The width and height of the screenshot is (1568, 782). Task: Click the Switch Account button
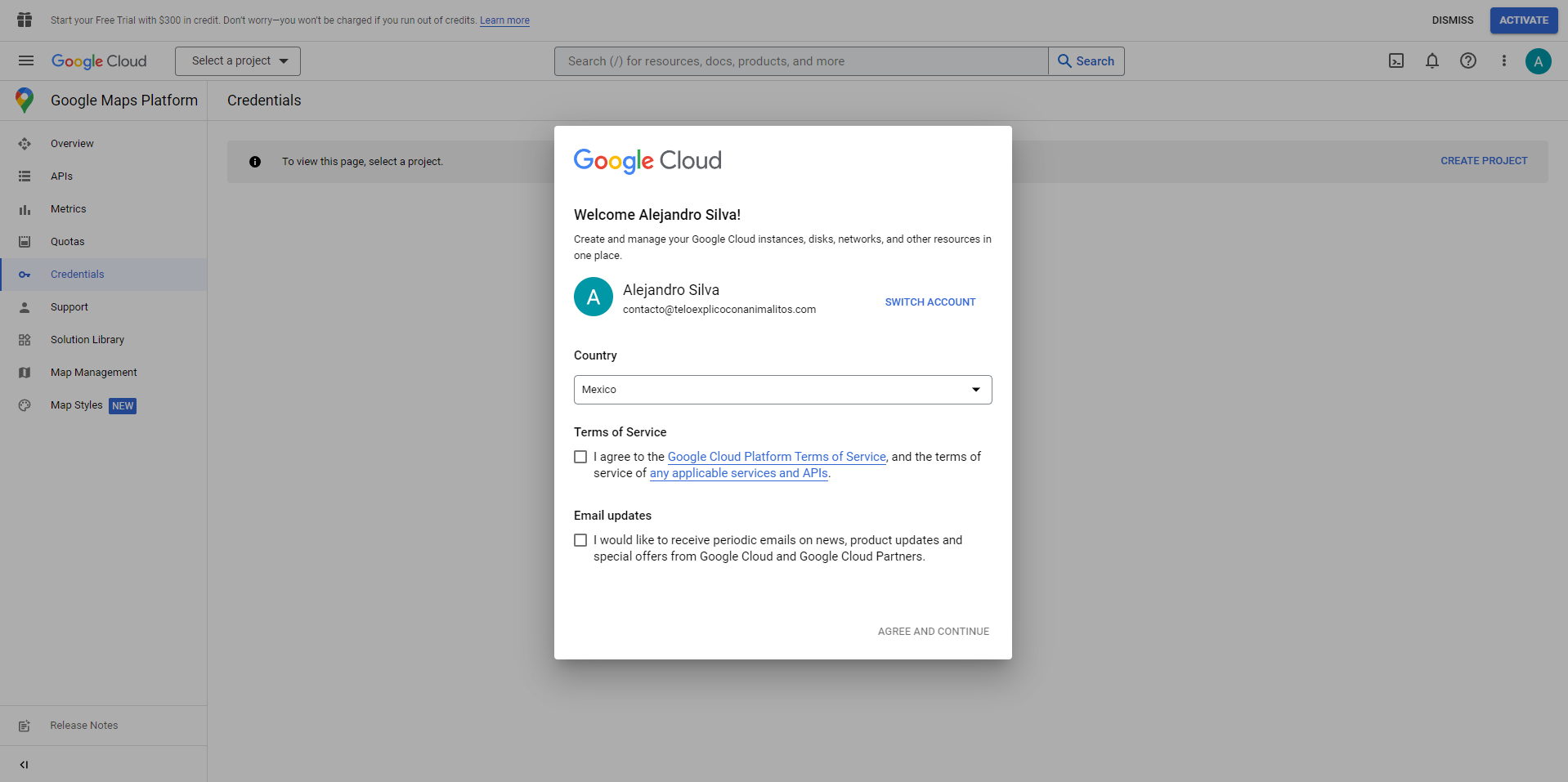[x=930, y=302]
